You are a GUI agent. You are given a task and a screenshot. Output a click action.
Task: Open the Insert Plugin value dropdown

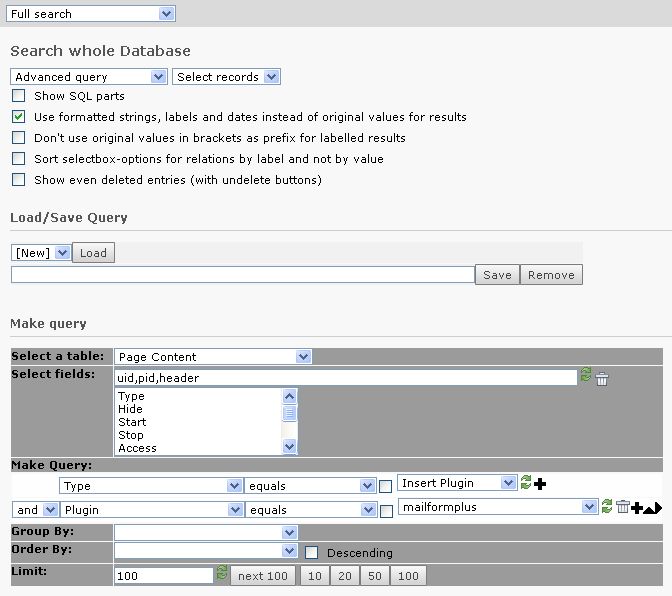coord(457,483)
